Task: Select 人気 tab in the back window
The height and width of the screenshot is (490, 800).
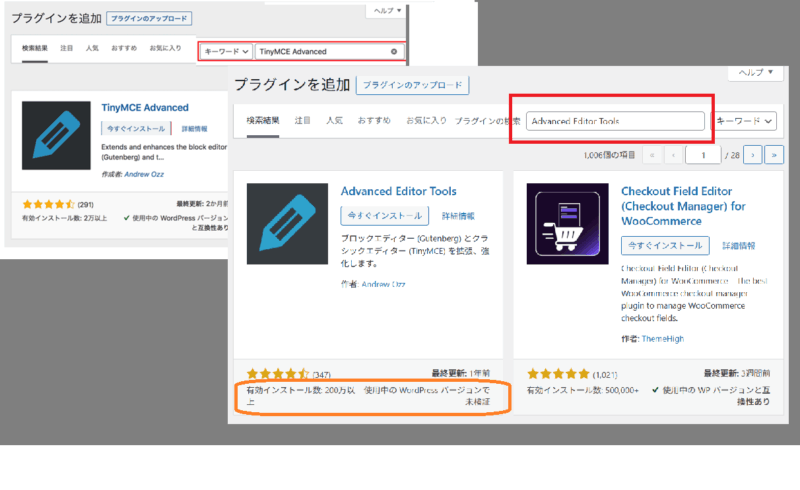Action: pos(92,48)
